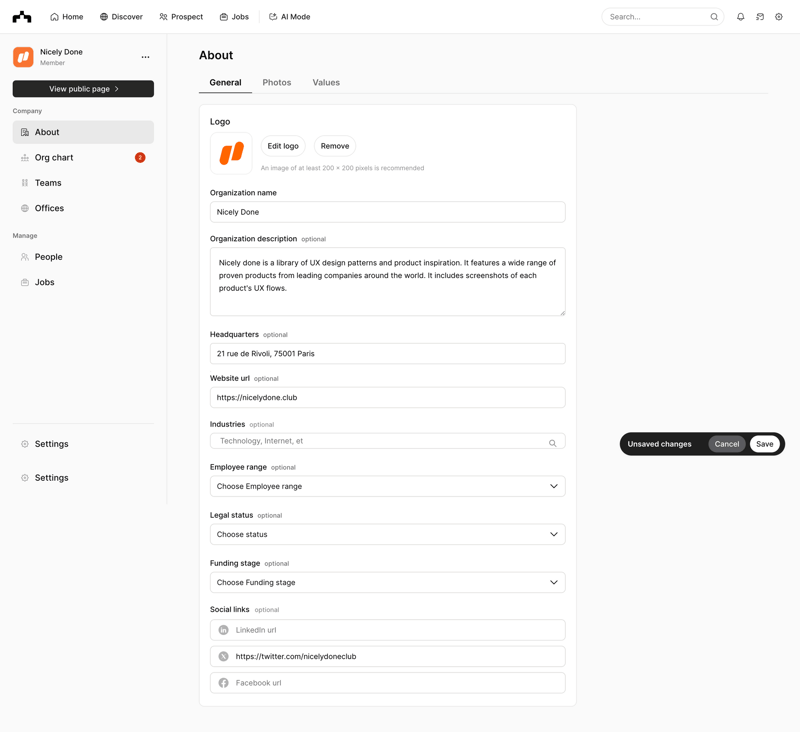Click inside the Organization name field
Screen dimensions: 800x732
(387, 212)
